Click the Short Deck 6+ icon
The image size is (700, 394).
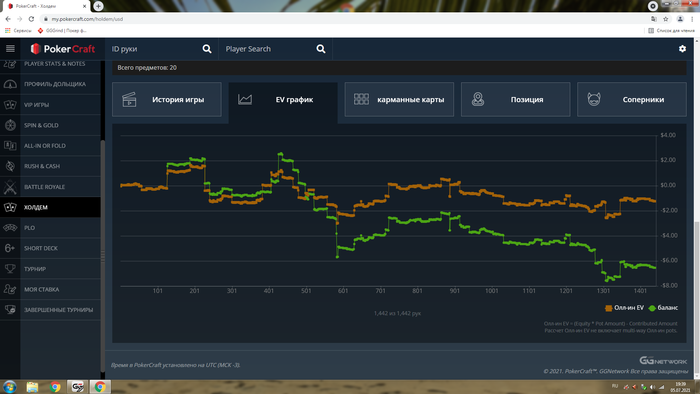coord(10,248)
